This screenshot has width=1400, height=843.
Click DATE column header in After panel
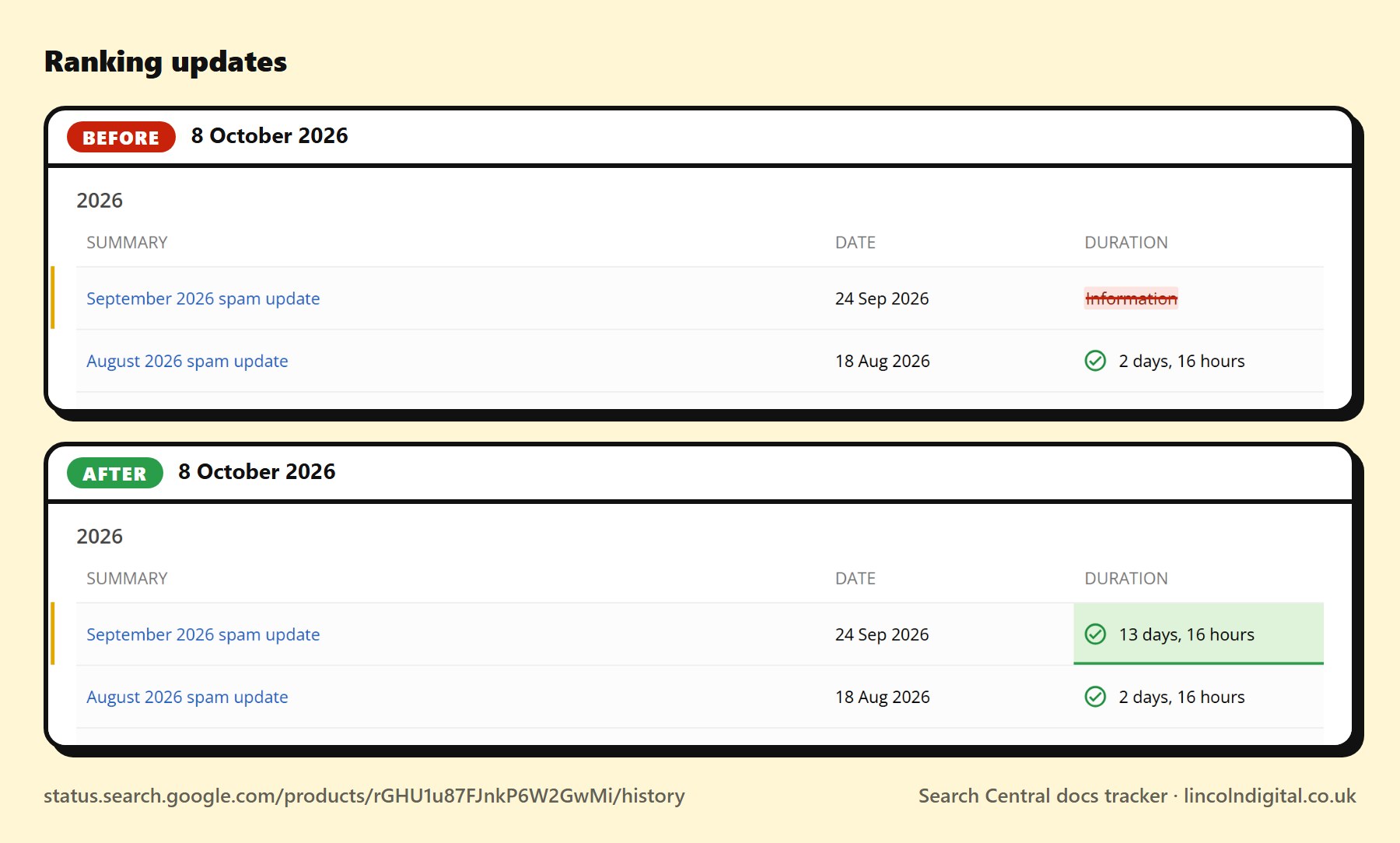tap(856, 579)
